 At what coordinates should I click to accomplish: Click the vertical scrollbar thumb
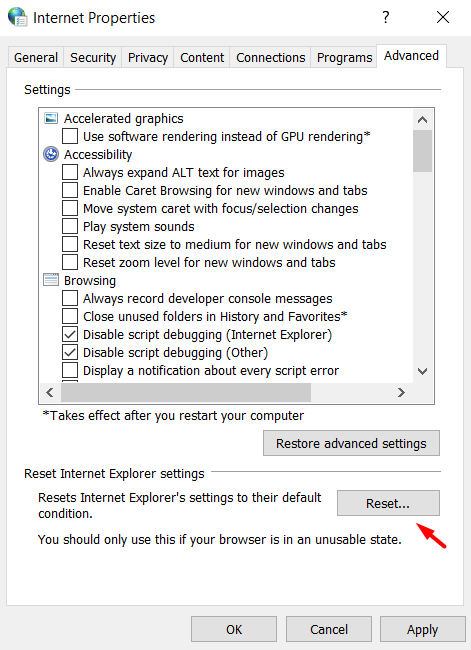coord(422,151)
